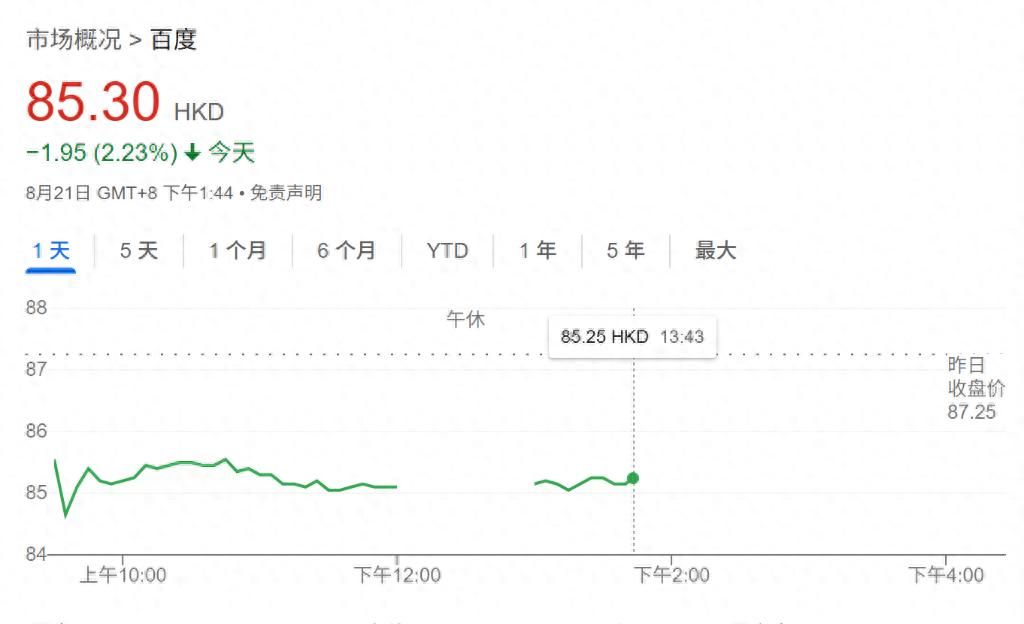Click the 85.25 HKD tooltip

click(x=632, y=337)
